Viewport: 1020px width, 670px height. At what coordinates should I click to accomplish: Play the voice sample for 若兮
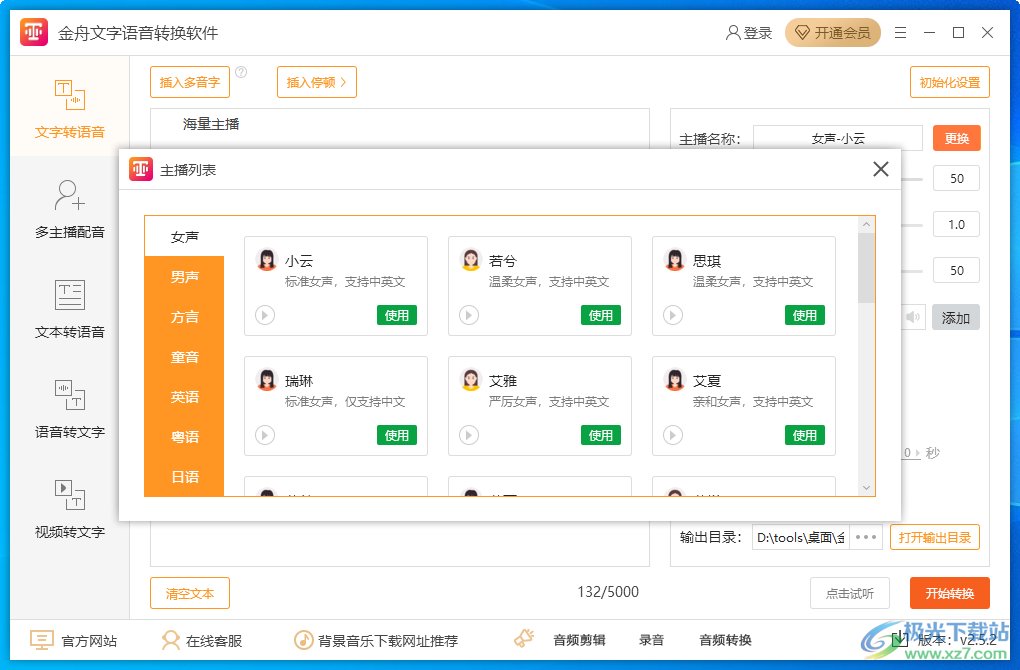pyautogui.click(x=467, y=314)
